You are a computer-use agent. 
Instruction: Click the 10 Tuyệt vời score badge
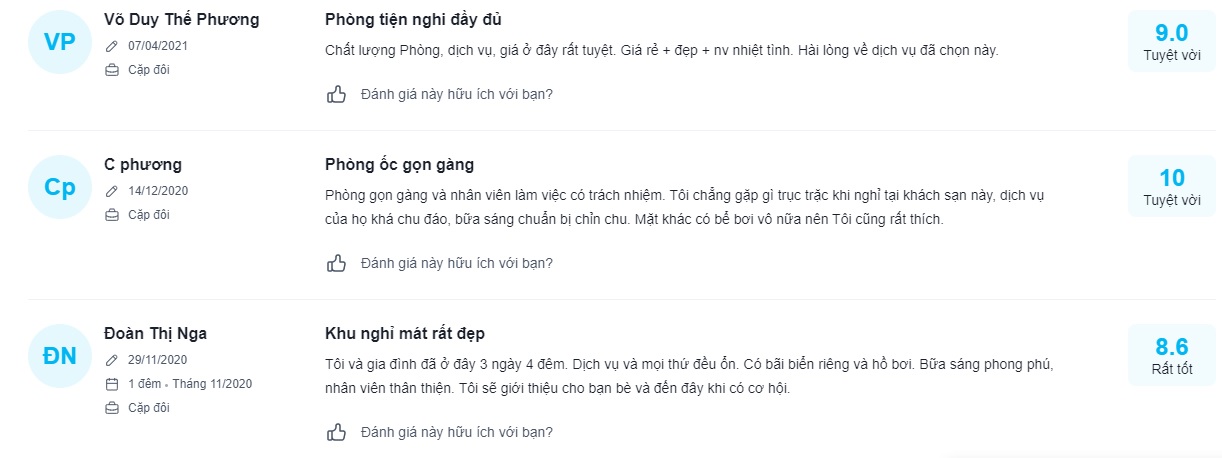pyautogui.click(x=1171, y=187)
